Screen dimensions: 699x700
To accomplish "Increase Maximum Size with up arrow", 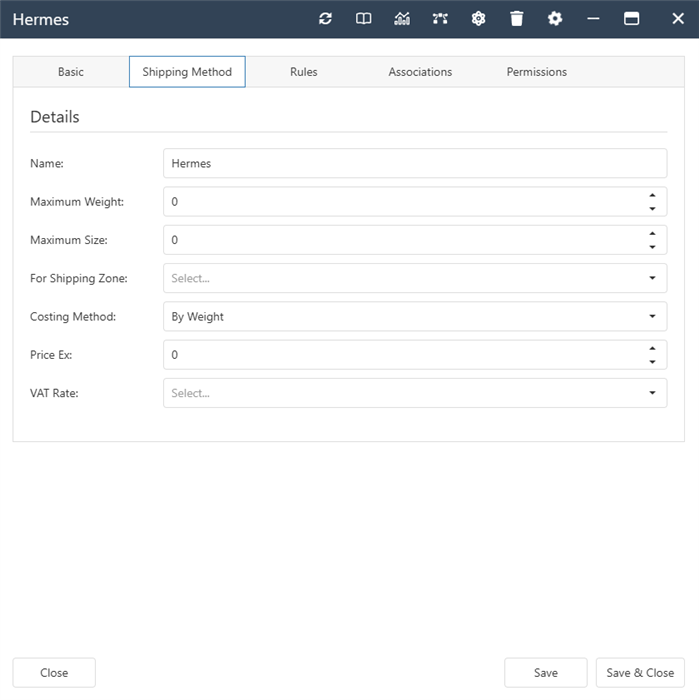I will [653, 233].
